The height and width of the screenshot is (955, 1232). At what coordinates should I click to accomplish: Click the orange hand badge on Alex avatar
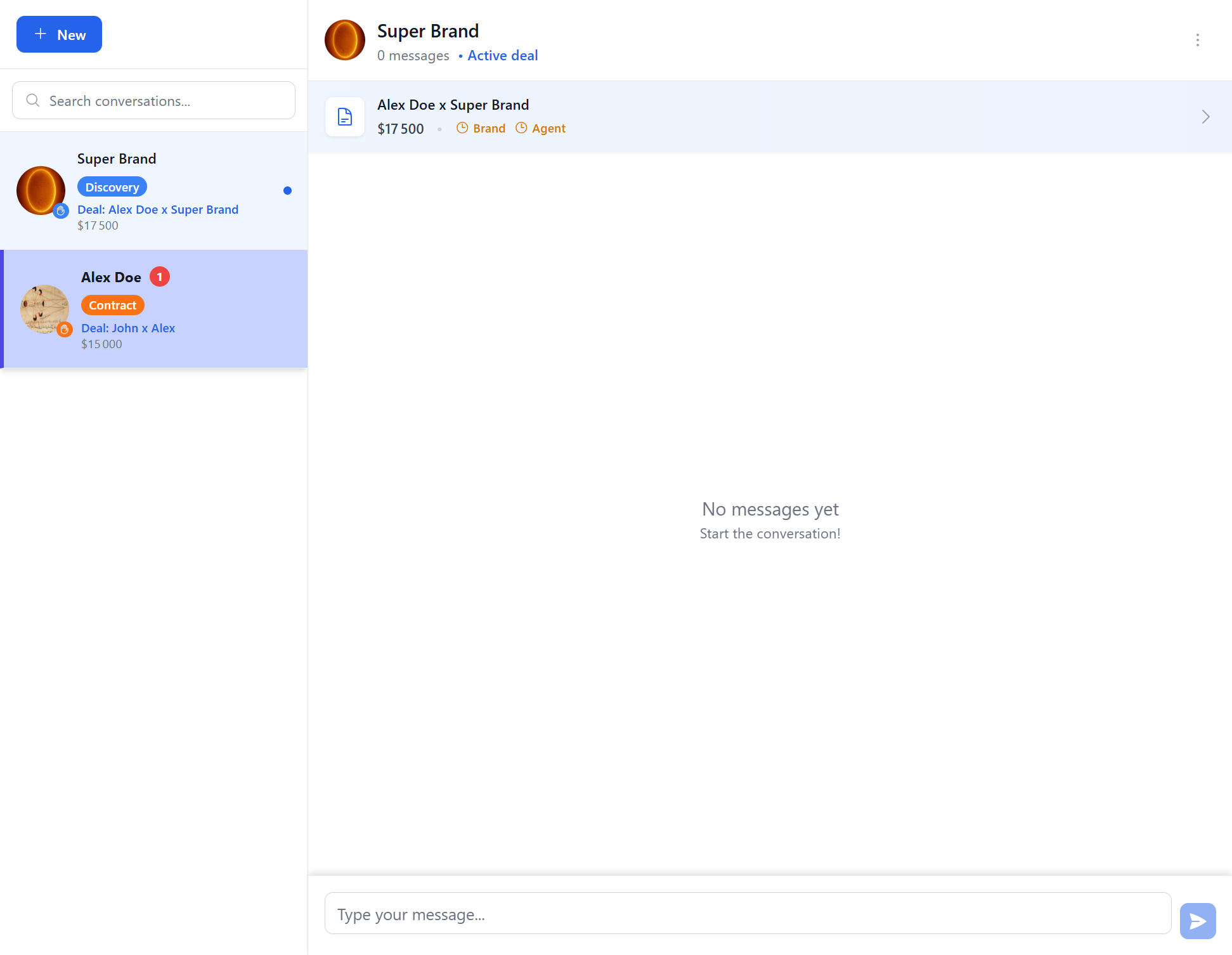tap(65, 329)
